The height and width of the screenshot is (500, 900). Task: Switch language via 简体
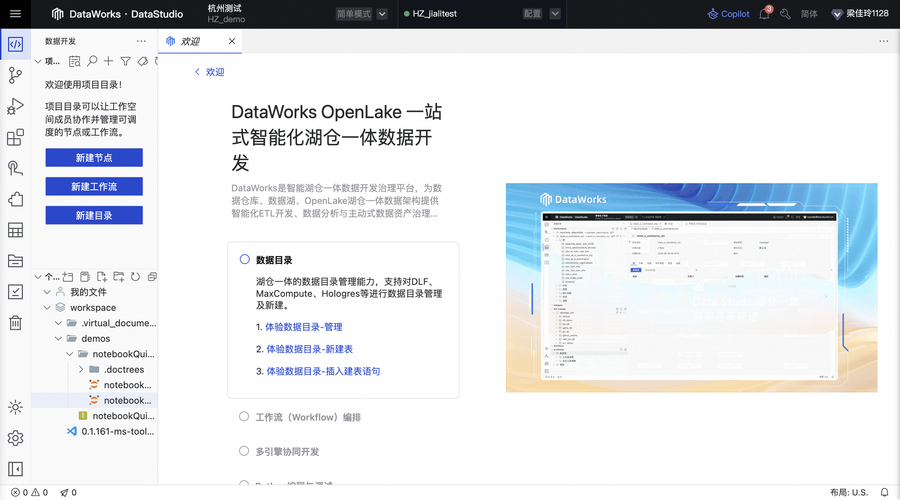coord(809,14)
